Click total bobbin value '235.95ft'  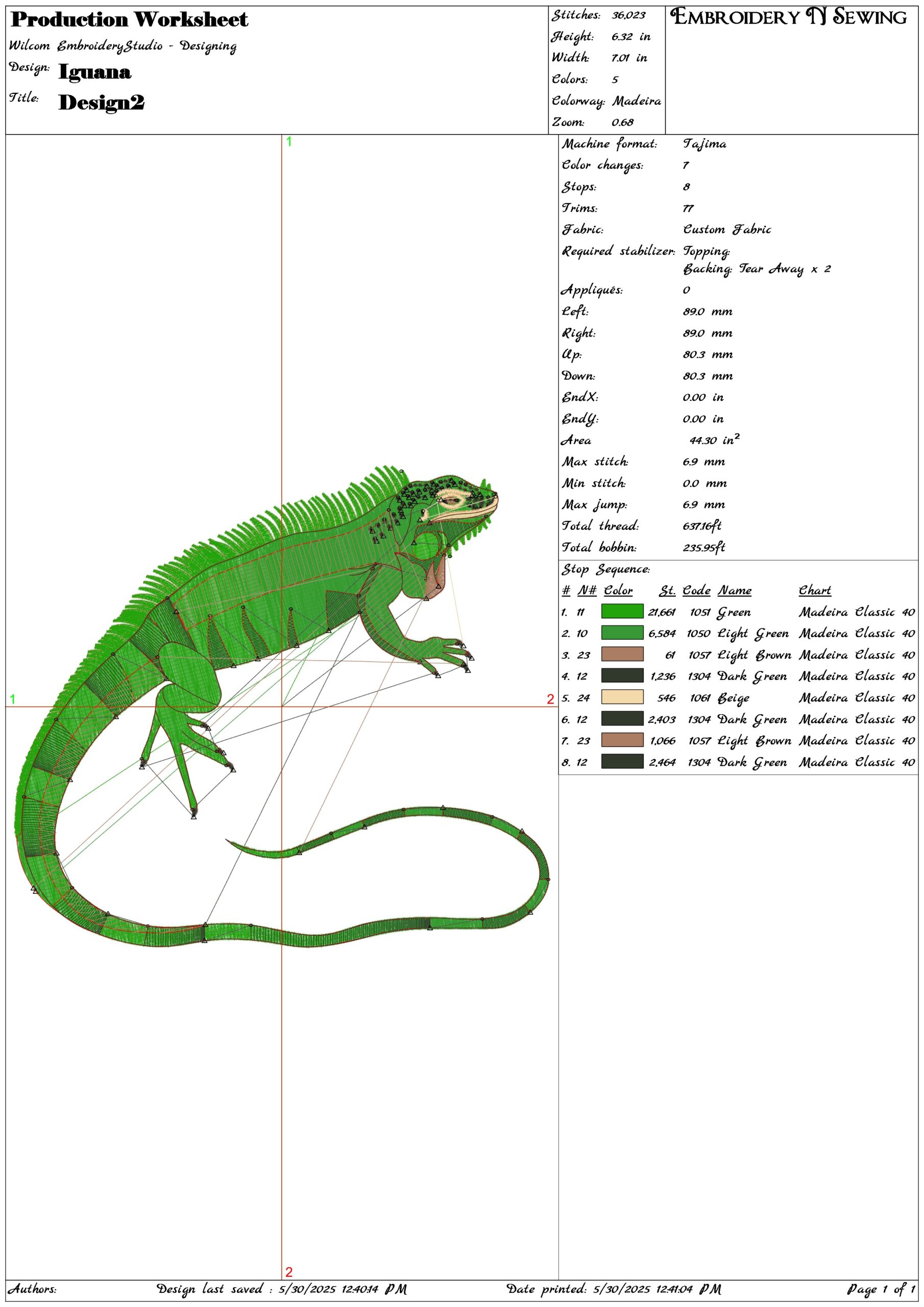coord(703,548)
